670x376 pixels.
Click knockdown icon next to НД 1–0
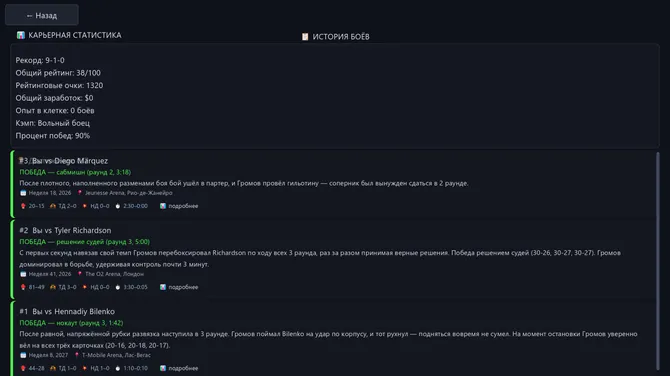pyautogui.click(x=85, y=368)
